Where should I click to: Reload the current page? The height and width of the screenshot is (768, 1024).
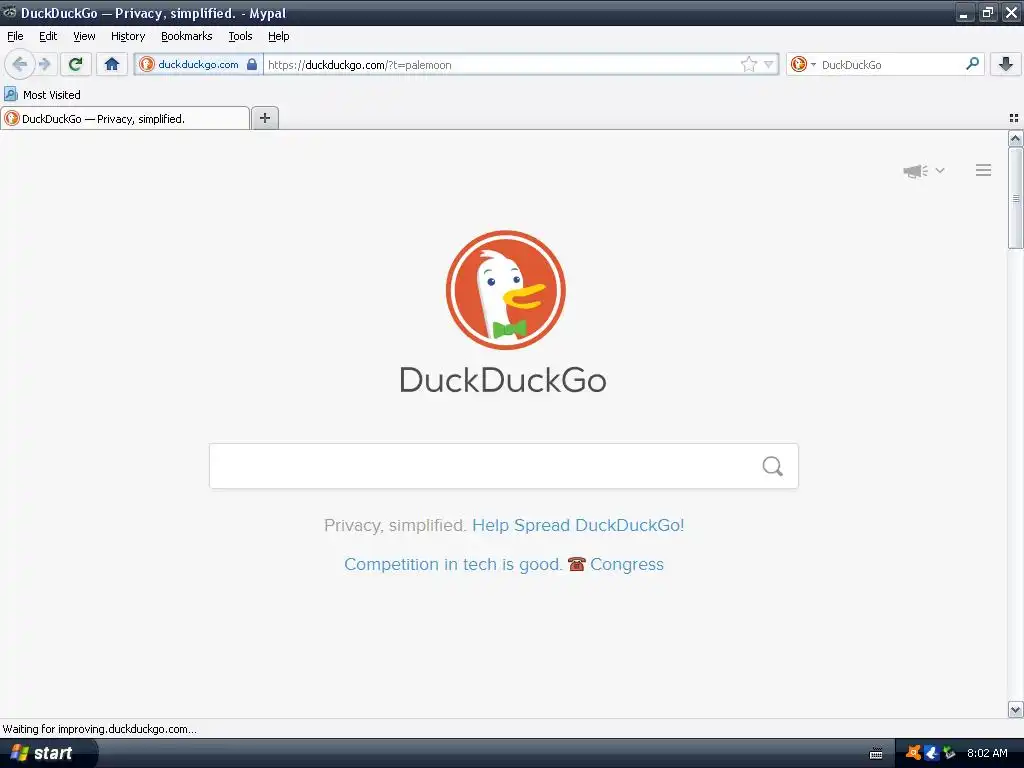76,64
